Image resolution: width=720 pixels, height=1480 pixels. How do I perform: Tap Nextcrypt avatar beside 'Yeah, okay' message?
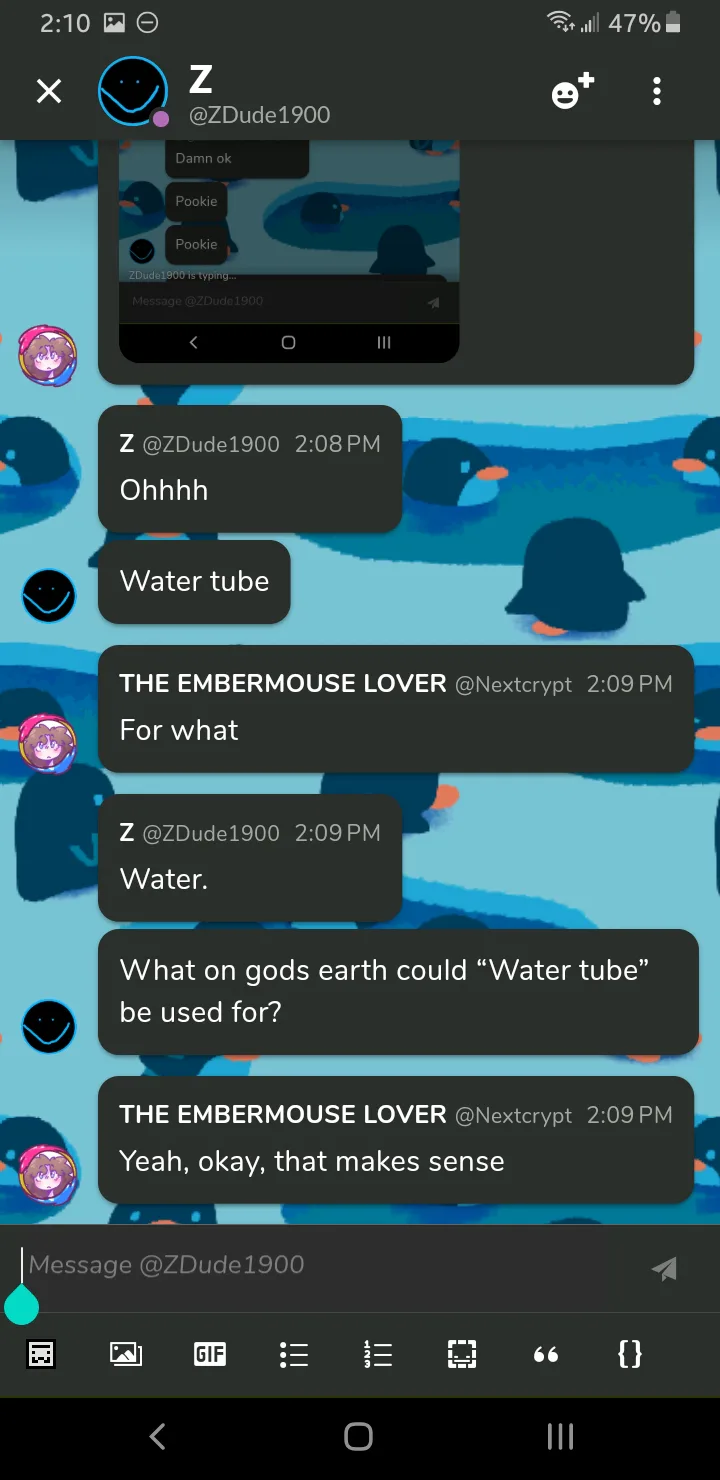point(48,1173)
